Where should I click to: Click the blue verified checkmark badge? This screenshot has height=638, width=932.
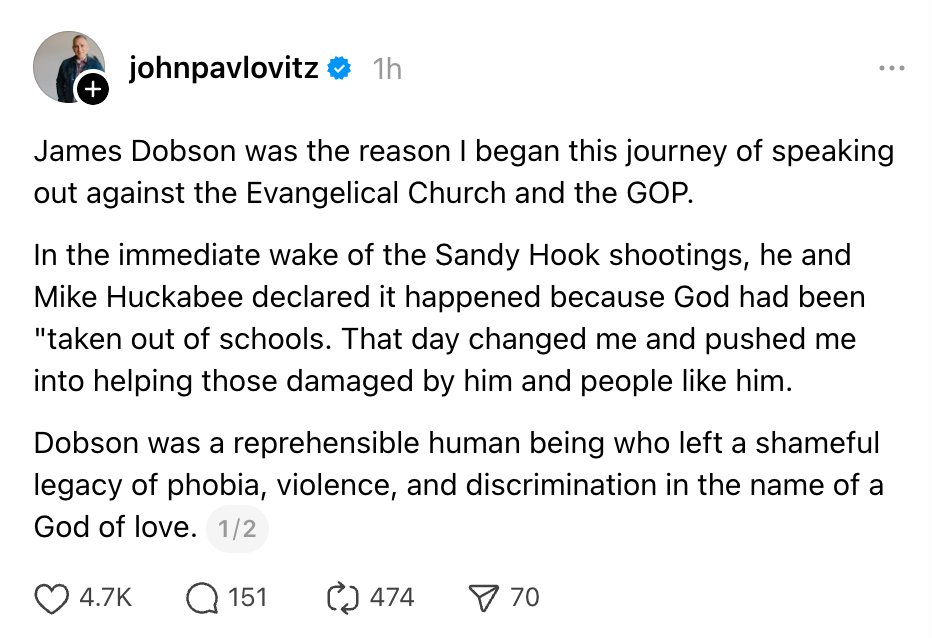pyautogui.click(x=338, y=68)
